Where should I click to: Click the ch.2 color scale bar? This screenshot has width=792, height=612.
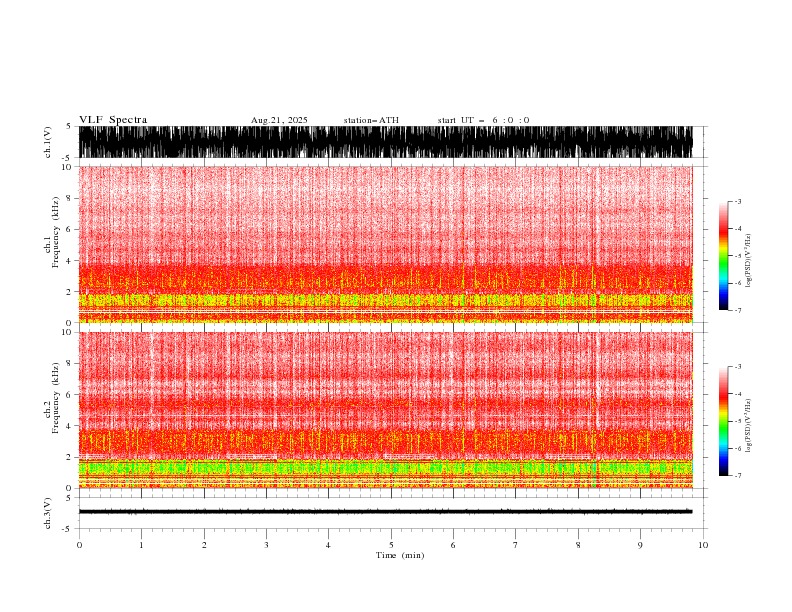[723, 421]
